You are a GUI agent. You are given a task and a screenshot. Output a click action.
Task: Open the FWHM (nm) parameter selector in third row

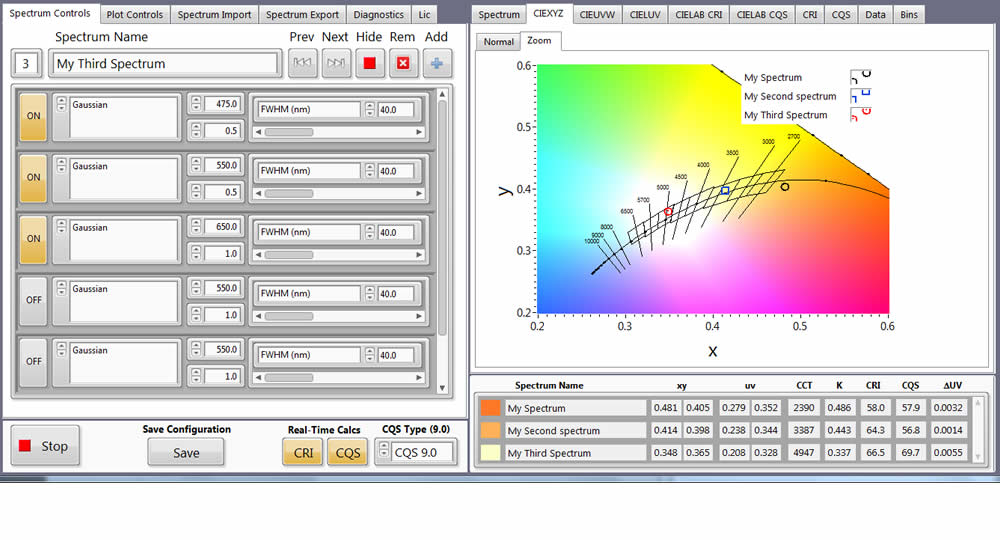[x=307, y=232]
